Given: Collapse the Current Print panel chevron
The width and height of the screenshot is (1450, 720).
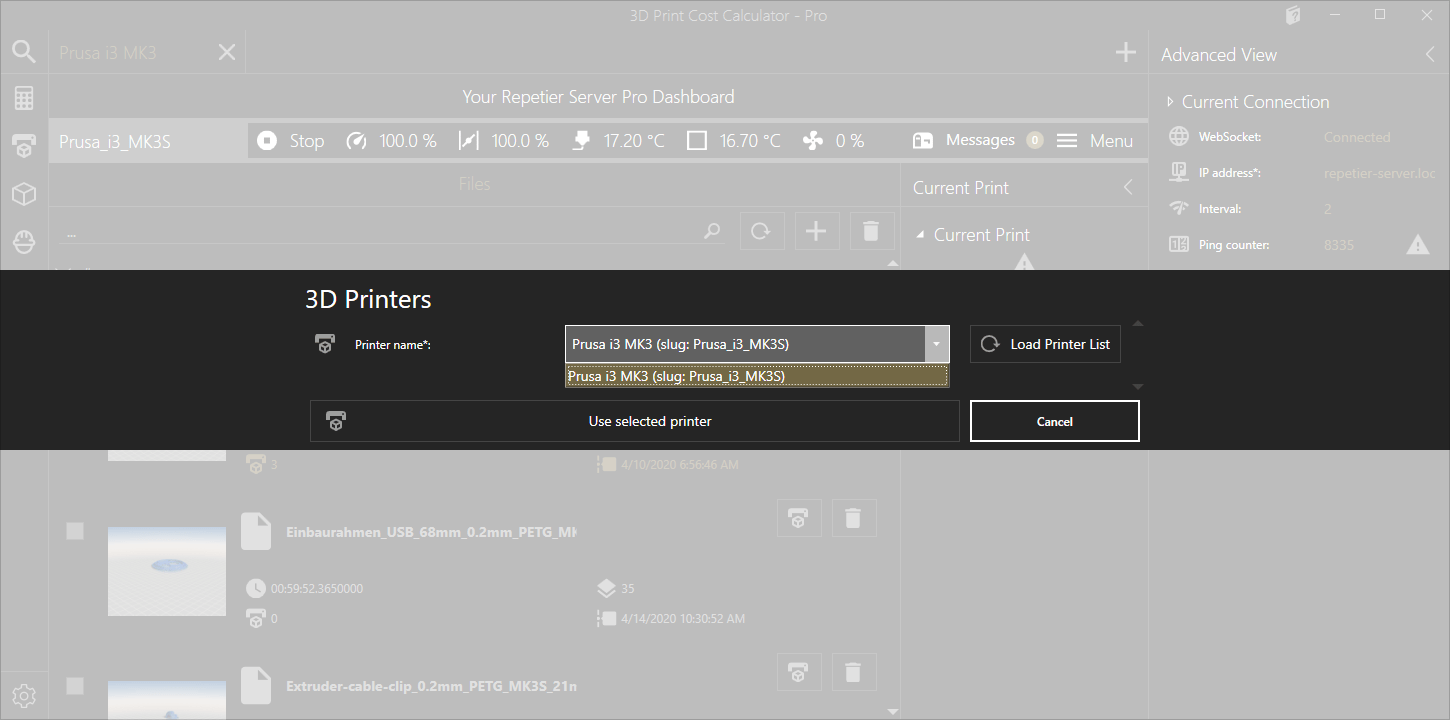Looking at the screenshot, I should [x=1128, y=188].
